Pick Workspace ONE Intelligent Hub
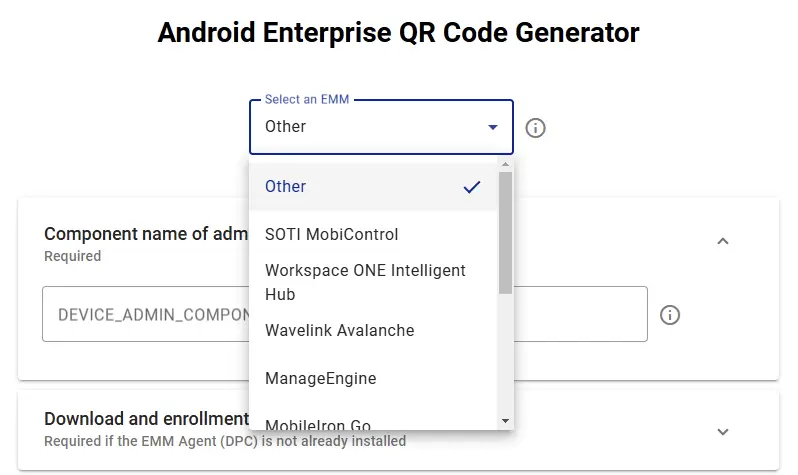 tap(373, 282)
